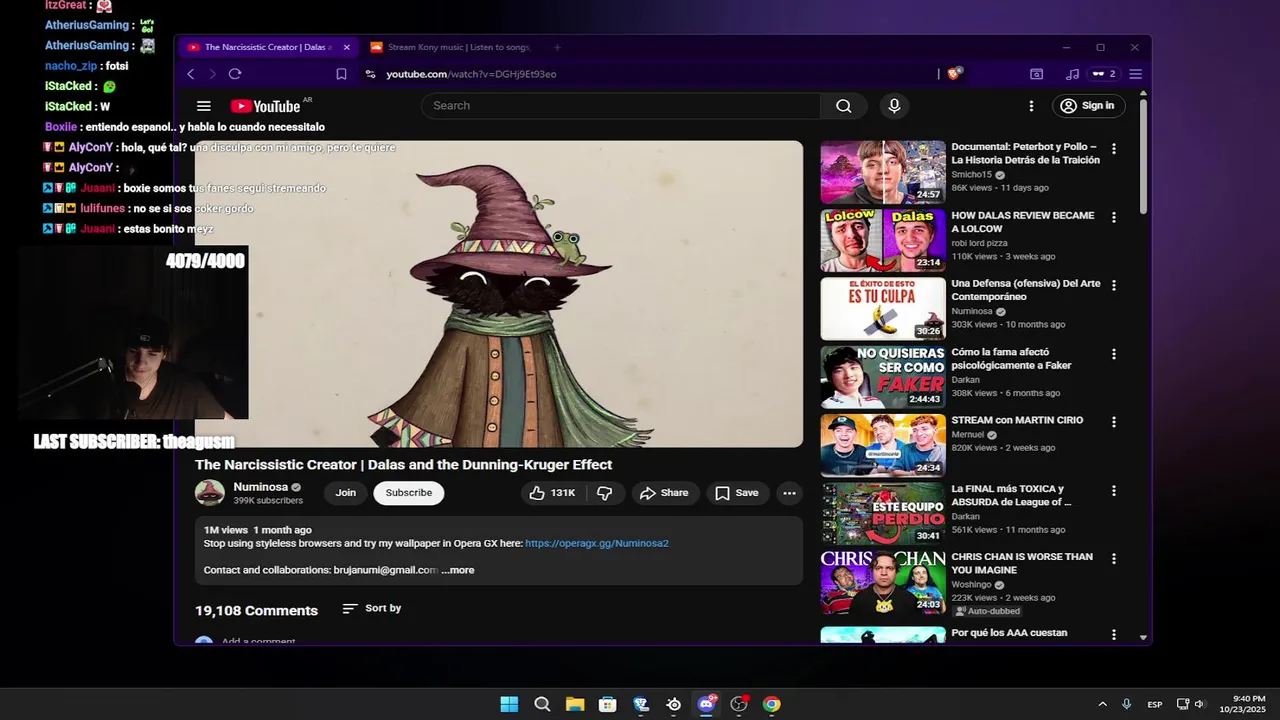Image resolution: width=1280 pixels, height=720 pixels.
Task: Open comments 'Sort by' dropdown
Action: click(x=371, y=608)
